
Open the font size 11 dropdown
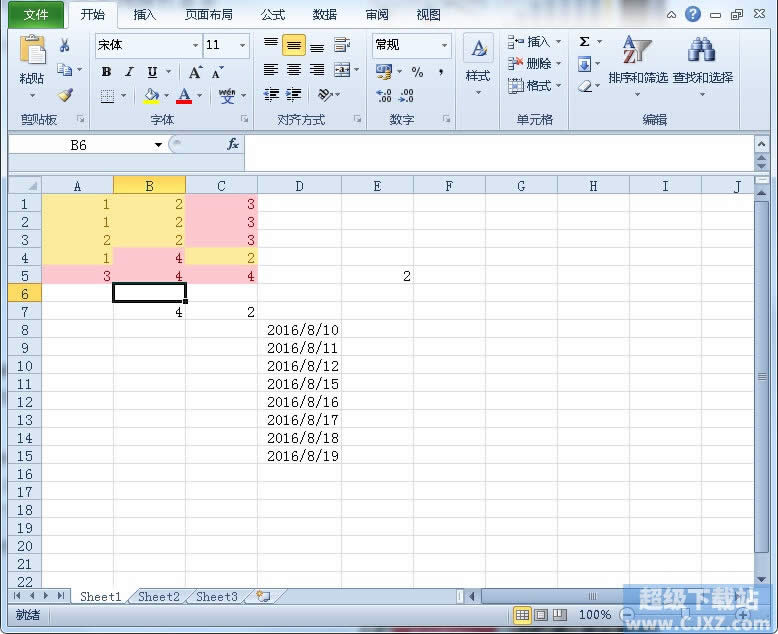pos(242,45)
